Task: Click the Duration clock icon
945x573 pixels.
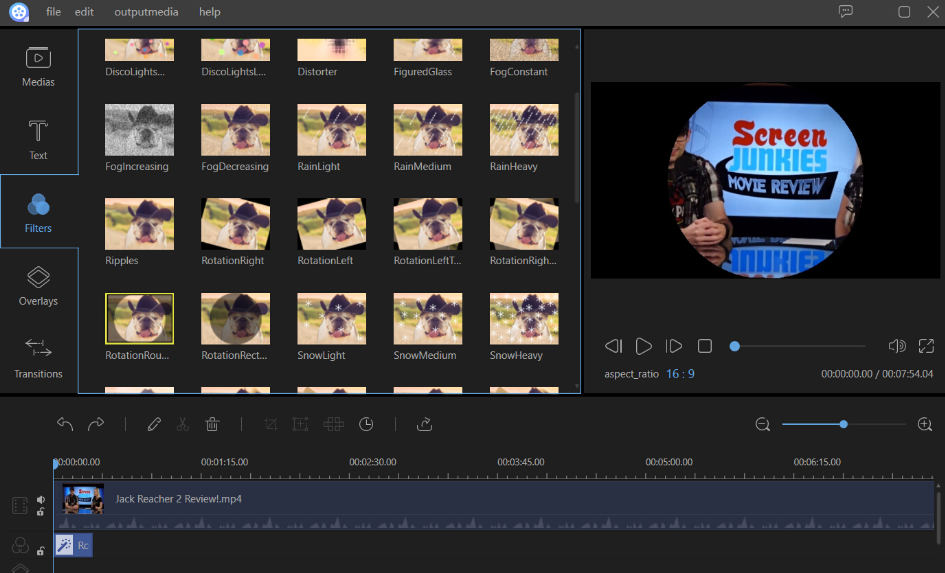Action: (366, 424)
